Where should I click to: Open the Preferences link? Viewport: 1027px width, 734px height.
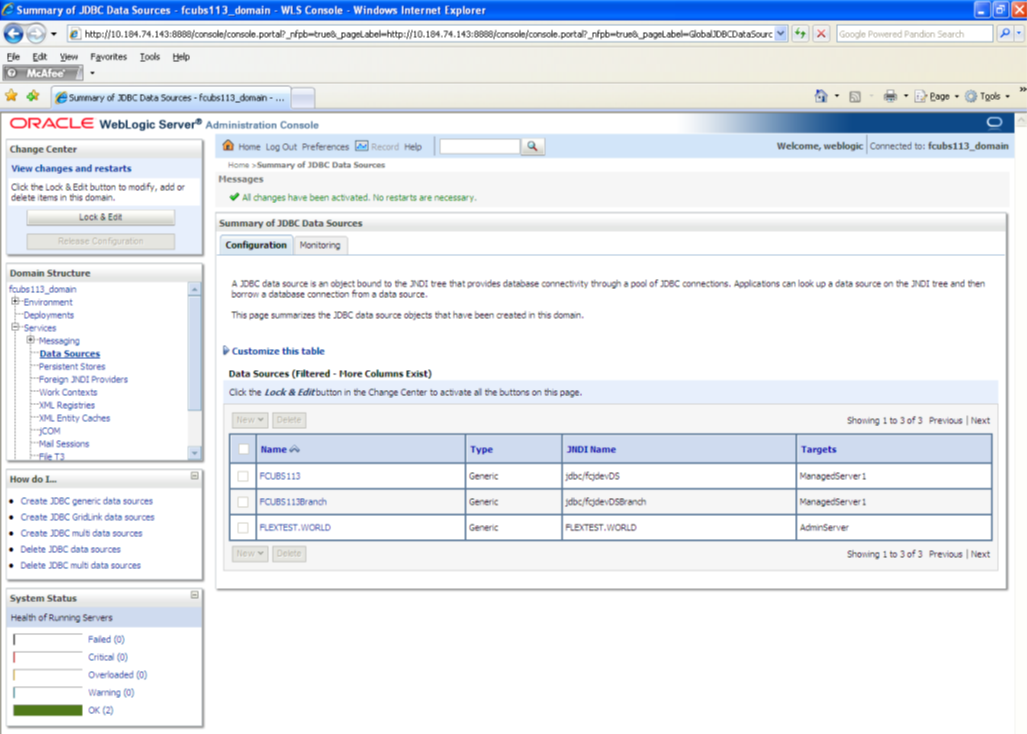click(x=325, y=147)
